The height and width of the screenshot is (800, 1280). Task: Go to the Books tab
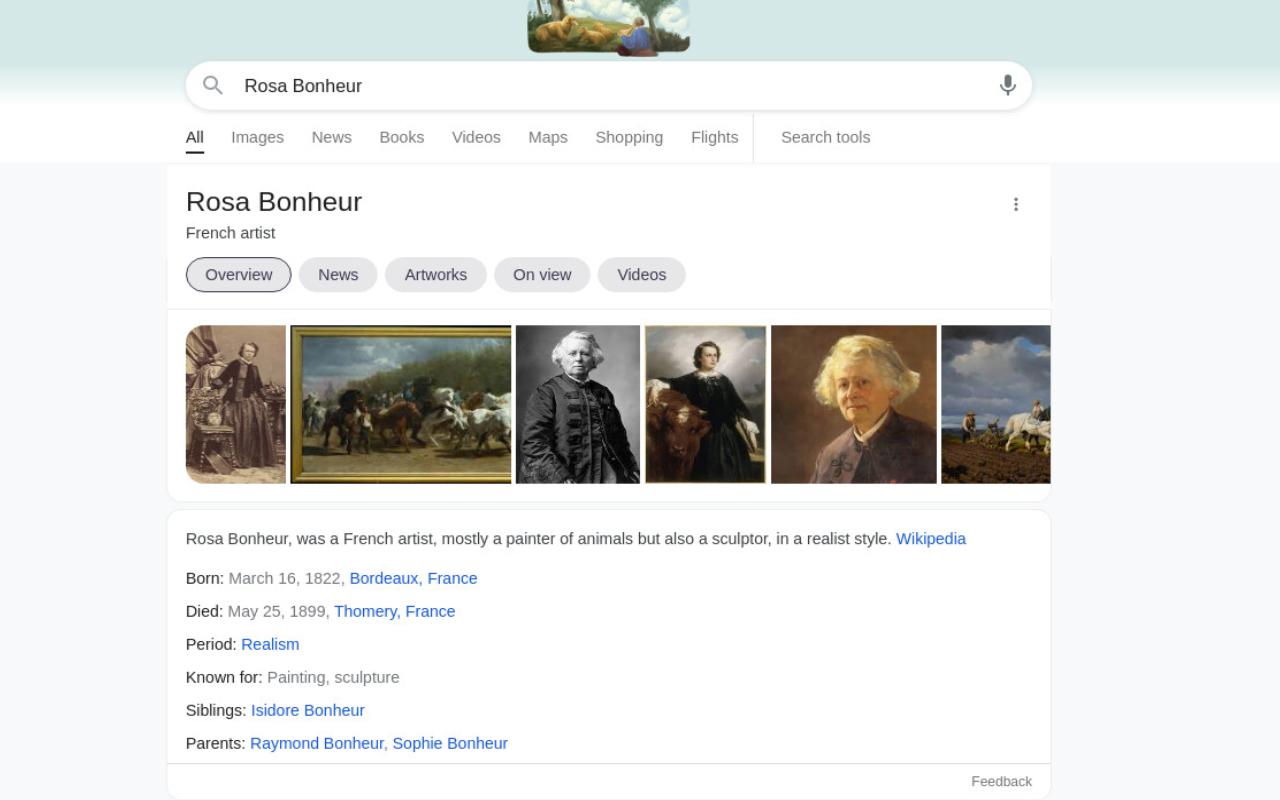pyautogui.click(x=401, y=138)
